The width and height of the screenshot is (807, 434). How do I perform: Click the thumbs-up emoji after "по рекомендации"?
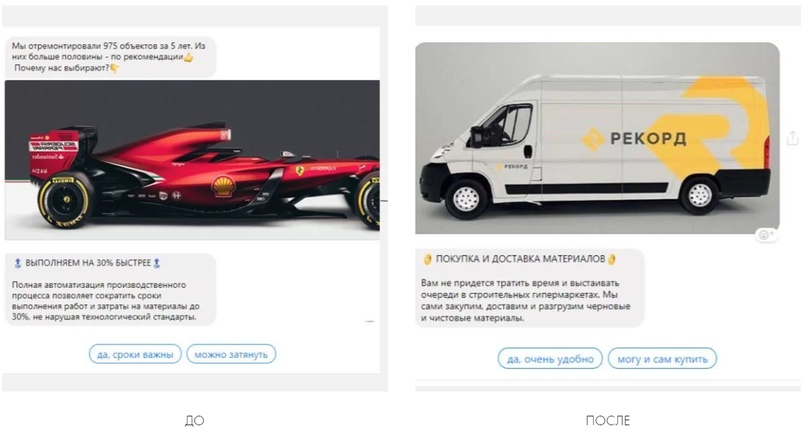[x=189, y=57]
